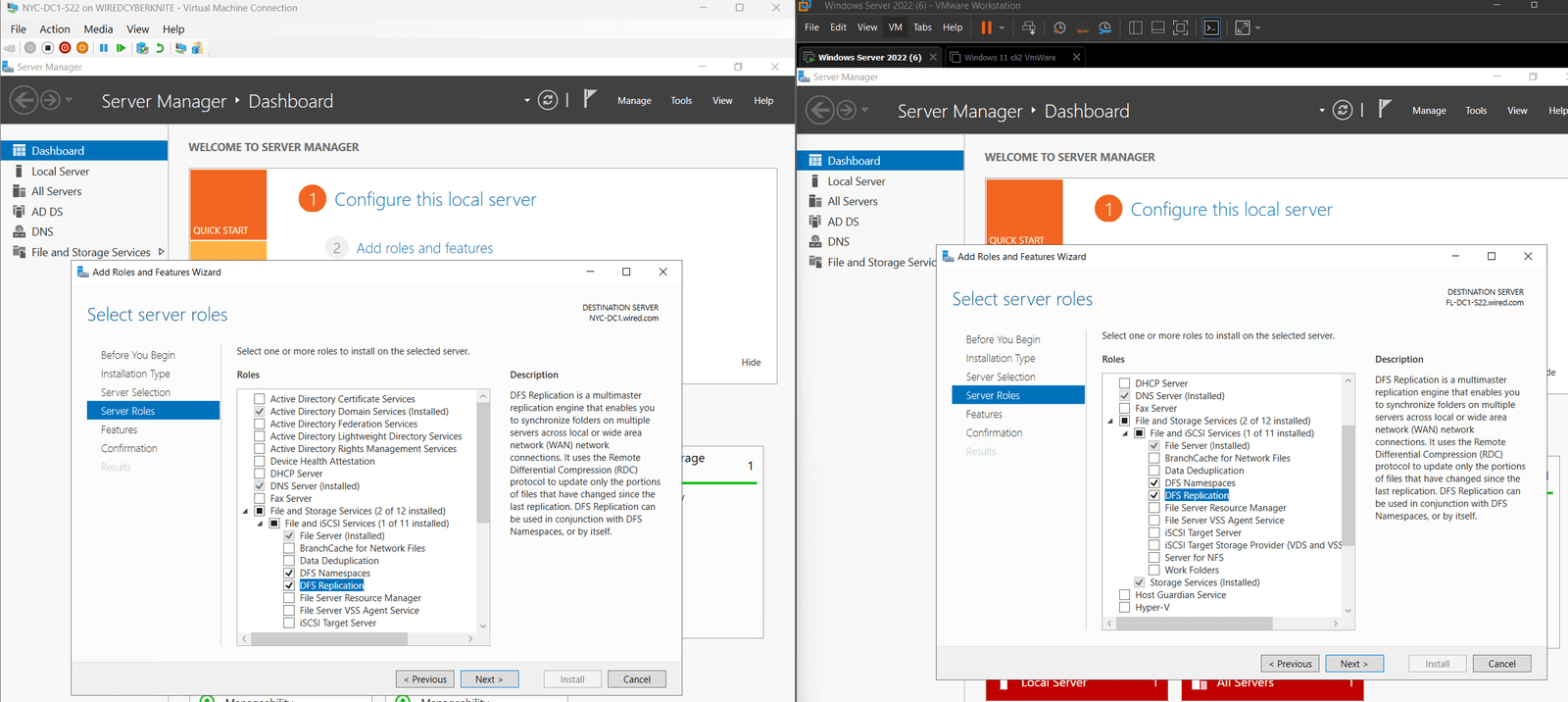Viewport: 1568px width, 702px height.
Task: Enable Device Health Attestation role
Action: [x=260, y=461]
